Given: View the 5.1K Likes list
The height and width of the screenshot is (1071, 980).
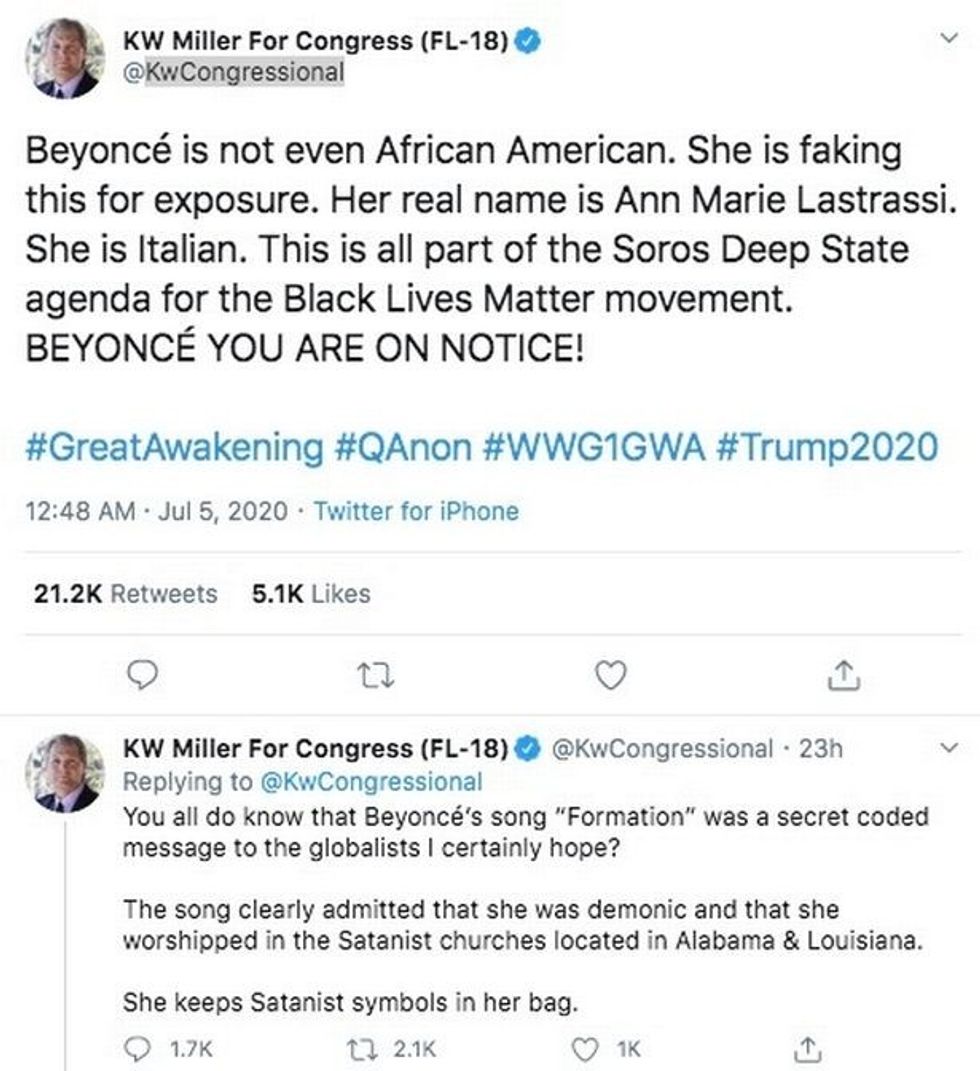Looking at the screenshot, I should coord(313,593).
